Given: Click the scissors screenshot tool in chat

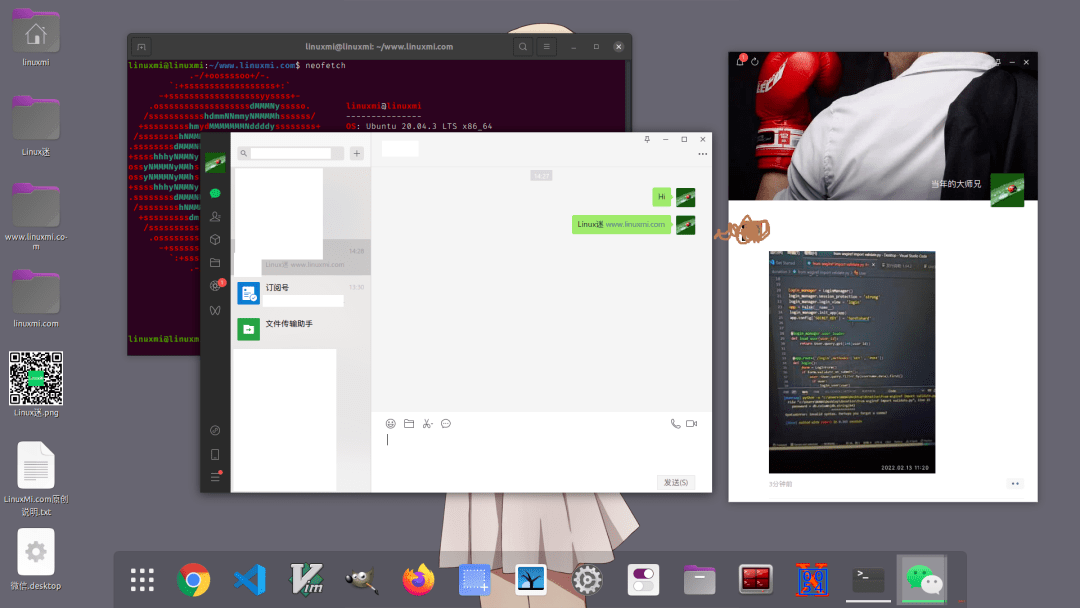Looking at the screenshot, I should click(427, 423).
